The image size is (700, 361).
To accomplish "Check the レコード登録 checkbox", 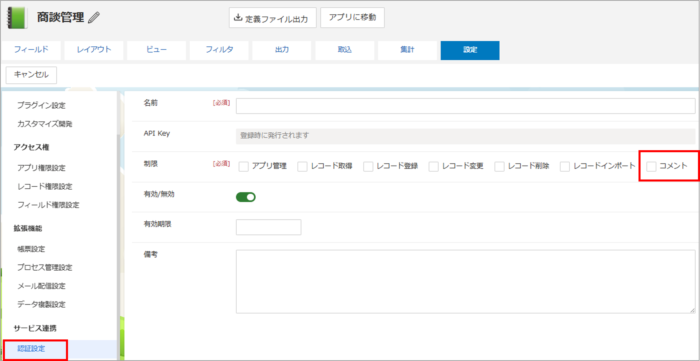I will click(368, 166).
